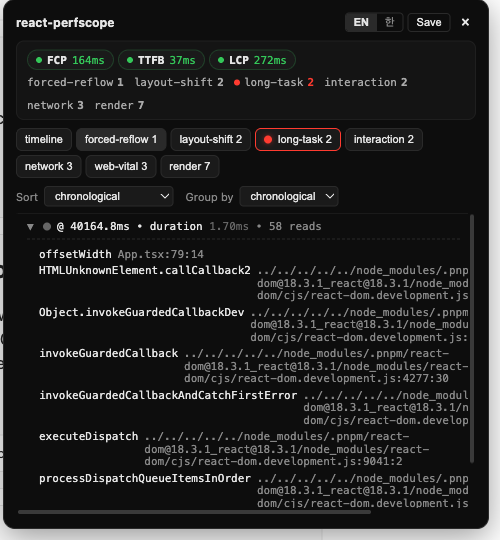
Task: Click the duration 1.70ms text
Action: (x=199, y=226)
